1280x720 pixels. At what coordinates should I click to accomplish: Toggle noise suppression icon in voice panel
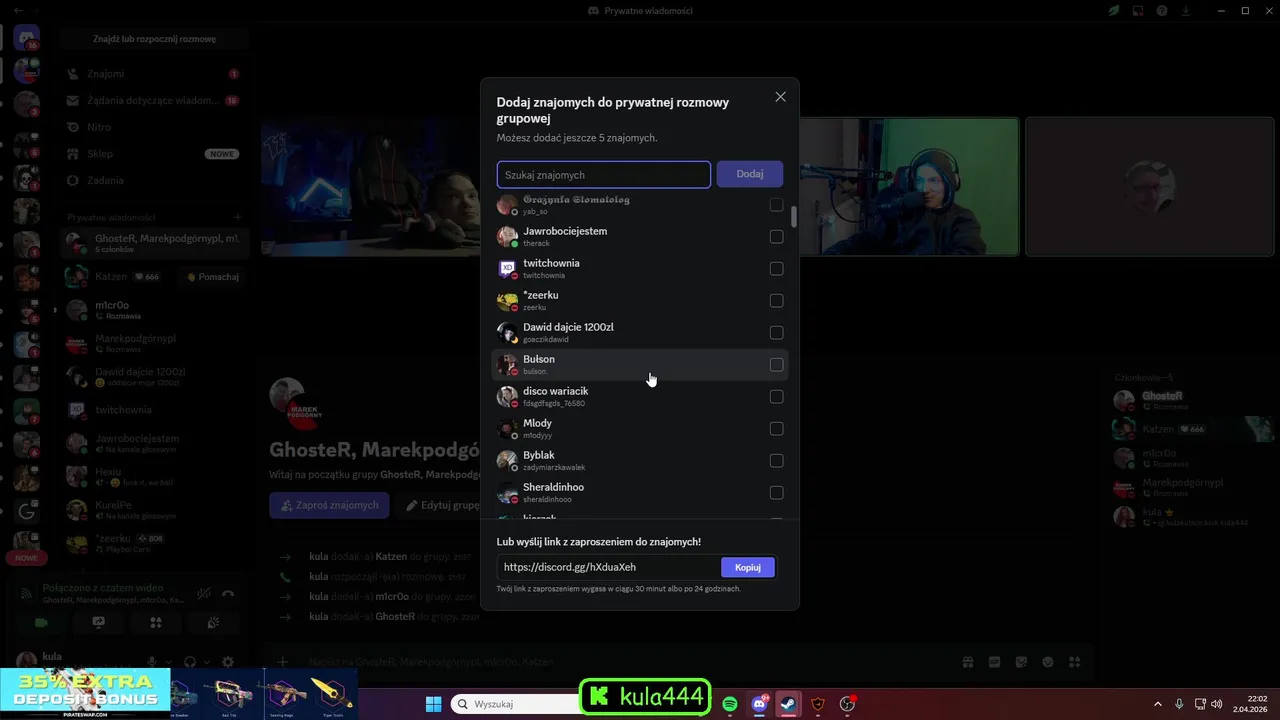tap(204, 593)
